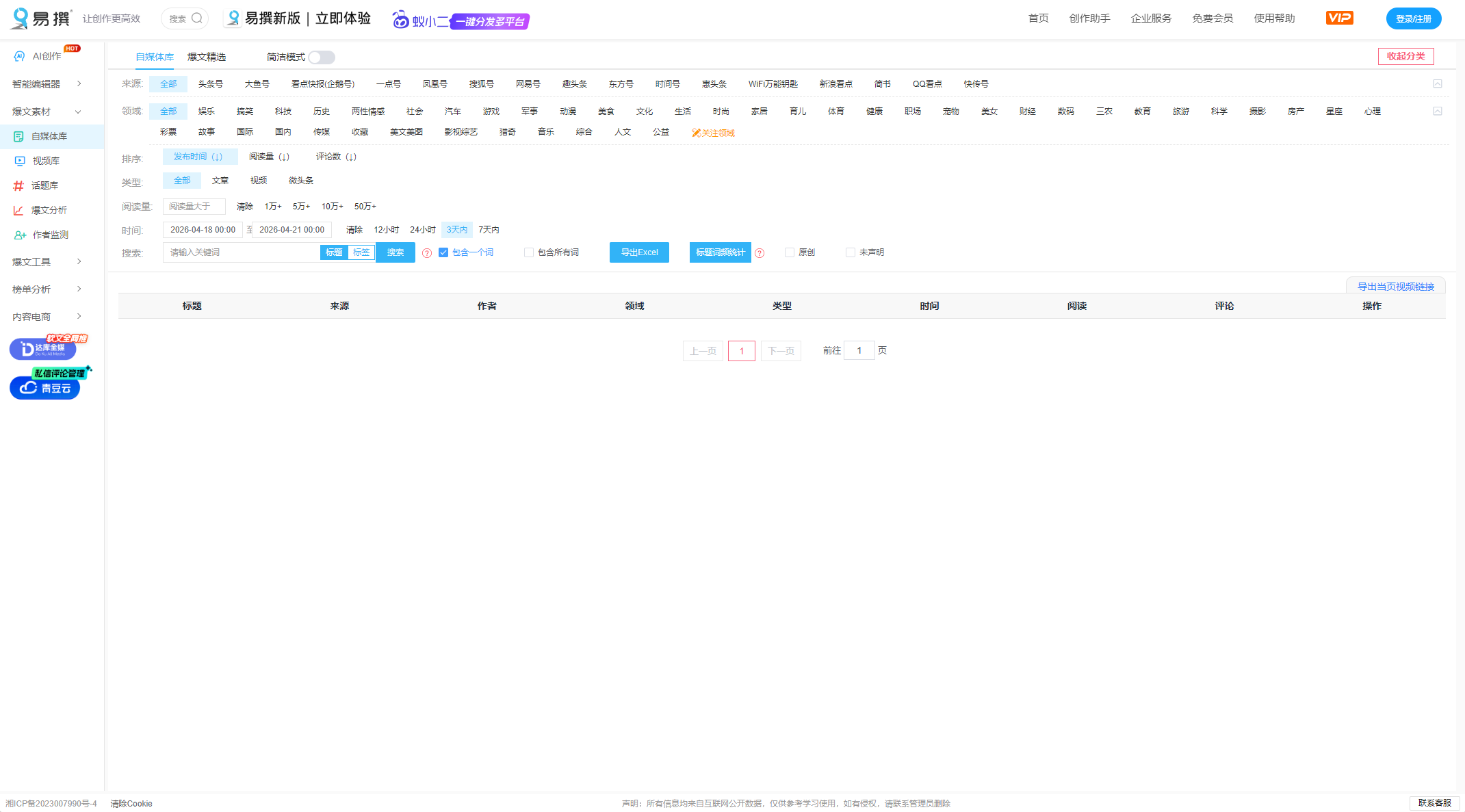1465x812 pixels.
Task: Uncheck the 包含一个词 checkbox
Action: (x=443, y=252)
